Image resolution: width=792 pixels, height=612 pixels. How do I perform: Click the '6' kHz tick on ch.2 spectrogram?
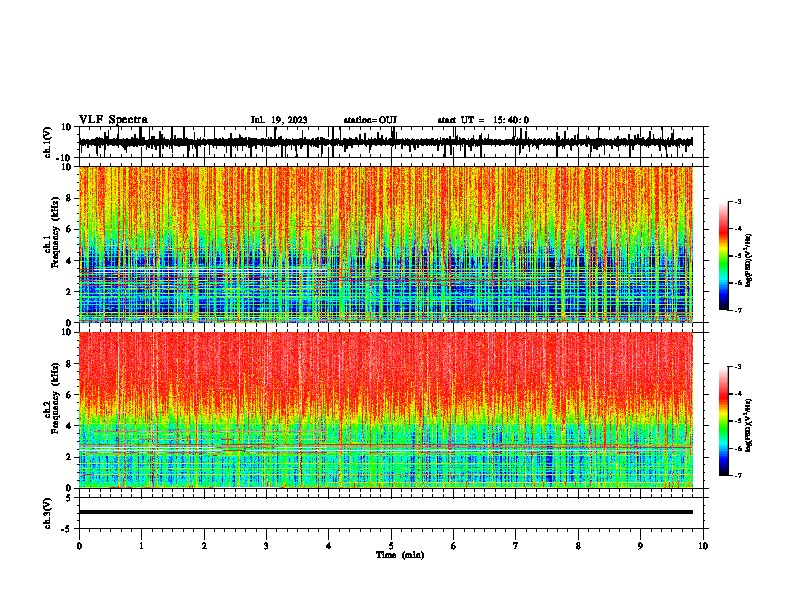[x=70, y=395]
